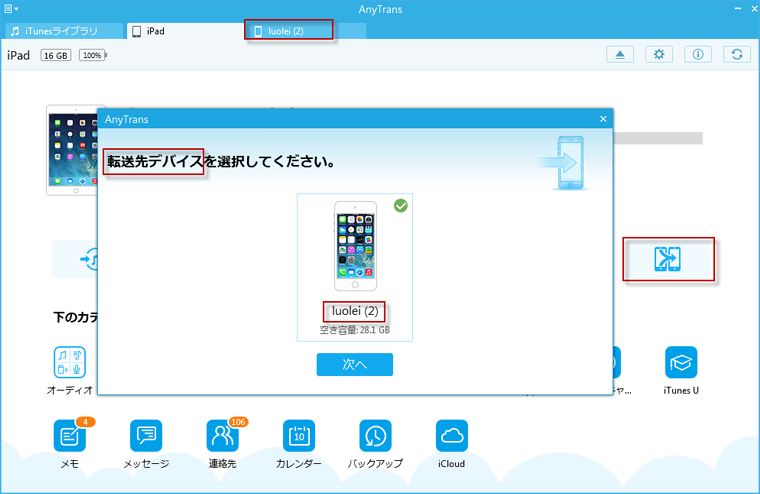Click the luolei (2) device name
The height and width of the screenshot is (494, 760).
[355, 311]
